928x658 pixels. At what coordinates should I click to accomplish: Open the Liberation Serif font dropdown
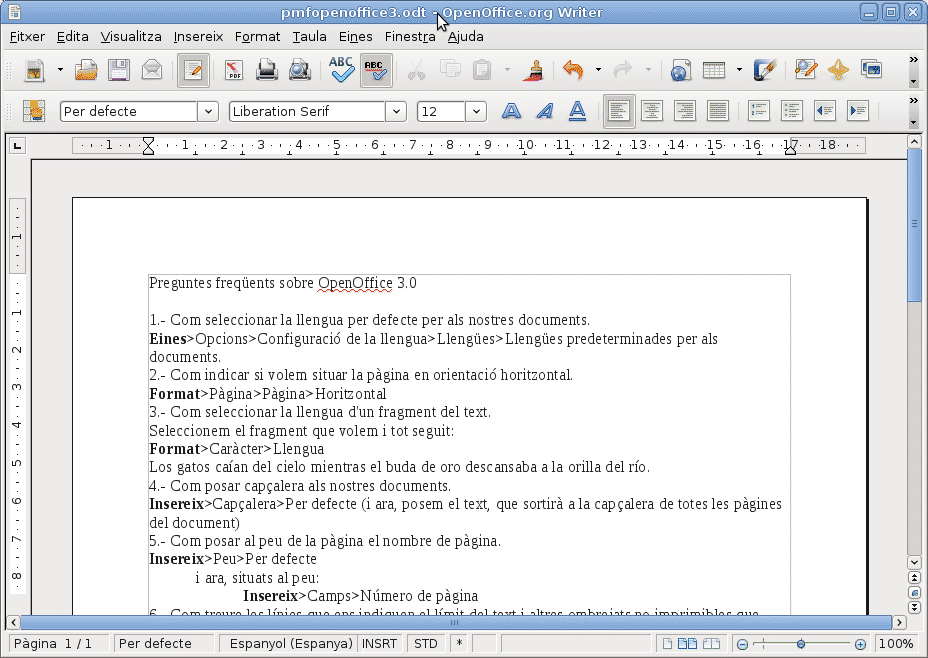point(396,111)
